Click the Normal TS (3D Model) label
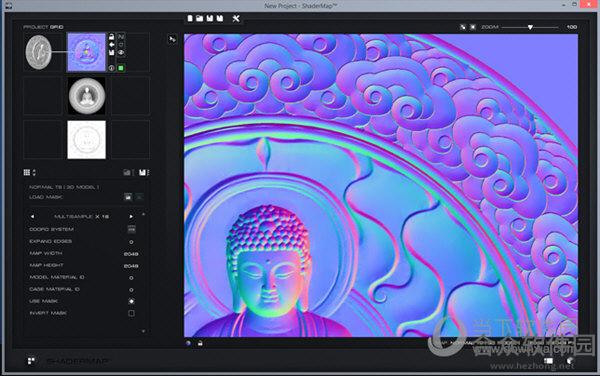 [64, 187]
